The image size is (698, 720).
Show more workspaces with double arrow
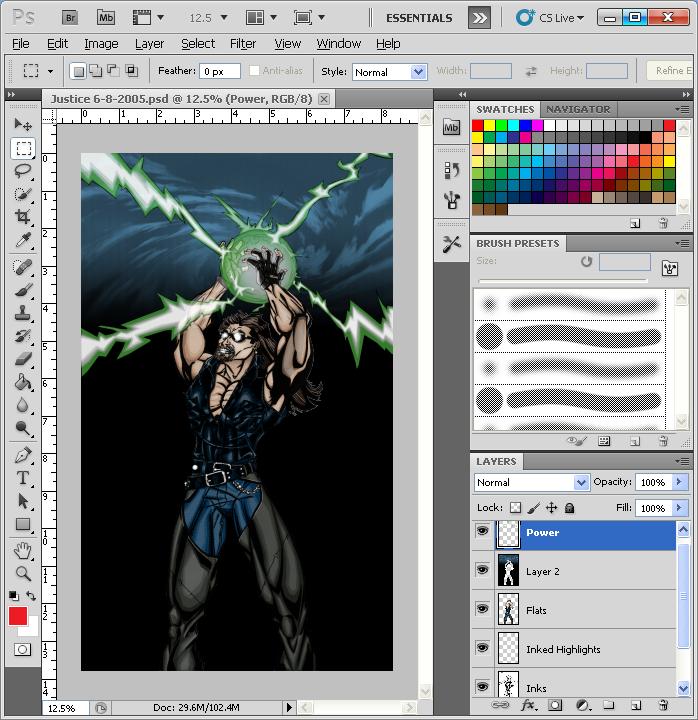point(479,18)
